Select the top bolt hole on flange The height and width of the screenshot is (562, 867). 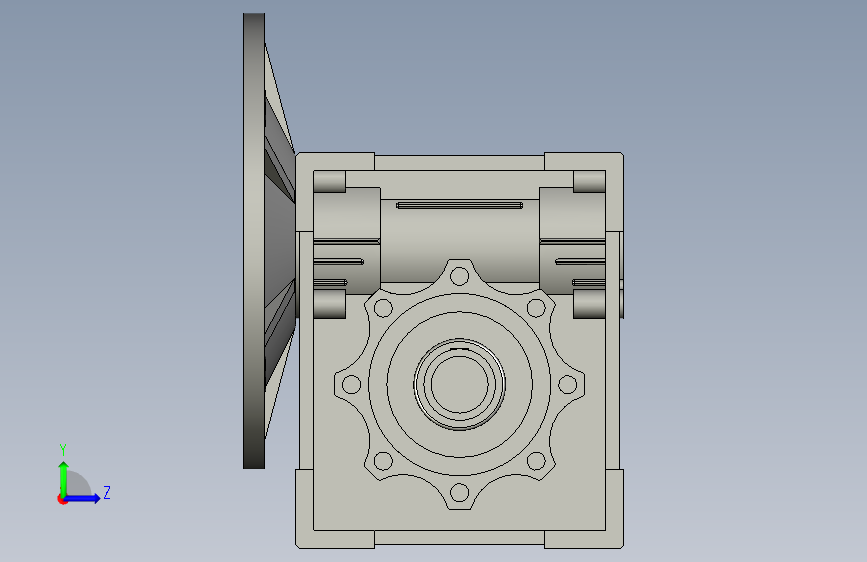click(x=459, y=275)
